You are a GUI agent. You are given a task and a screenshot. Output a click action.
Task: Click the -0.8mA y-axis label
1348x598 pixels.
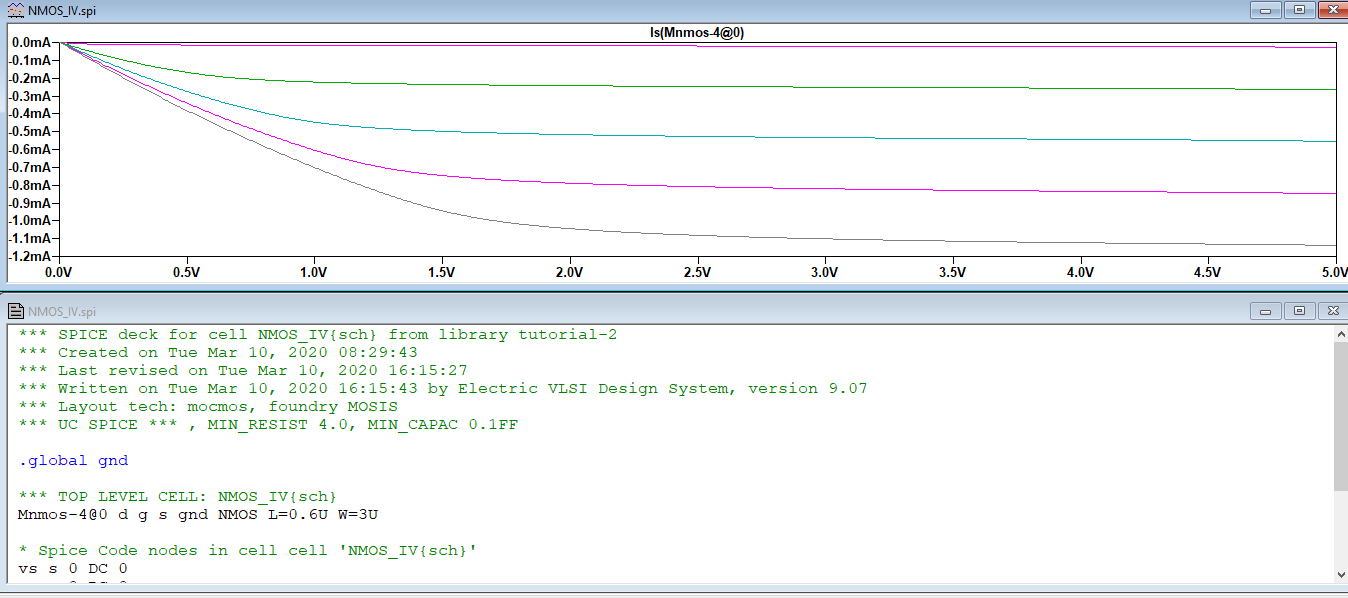28,185
